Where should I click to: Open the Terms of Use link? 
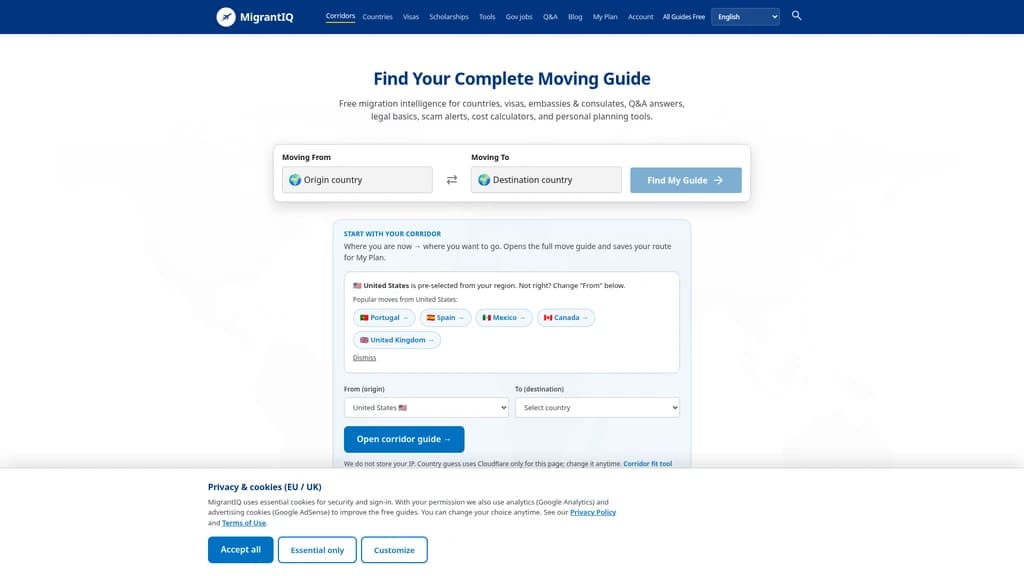click(x=244, y=523)
